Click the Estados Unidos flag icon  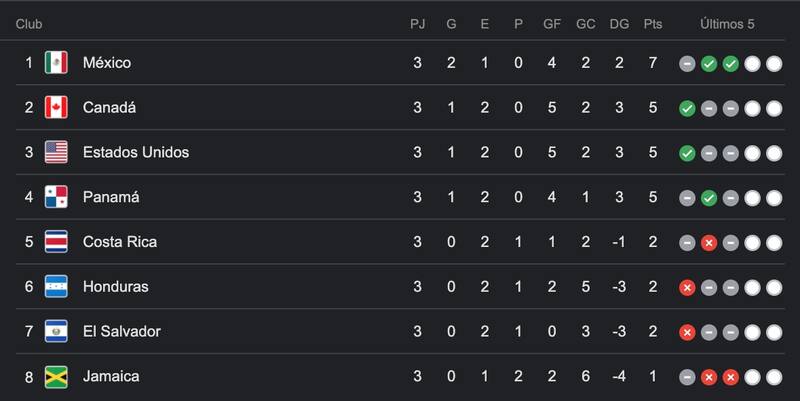[x=56, y=153]
